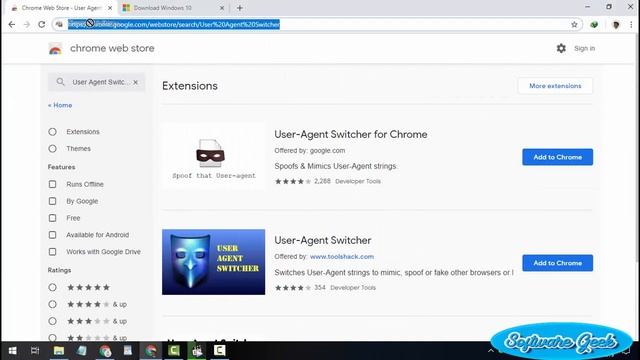
Task: Enable the Free feature checkbox
Action: (x=52, y=218)
